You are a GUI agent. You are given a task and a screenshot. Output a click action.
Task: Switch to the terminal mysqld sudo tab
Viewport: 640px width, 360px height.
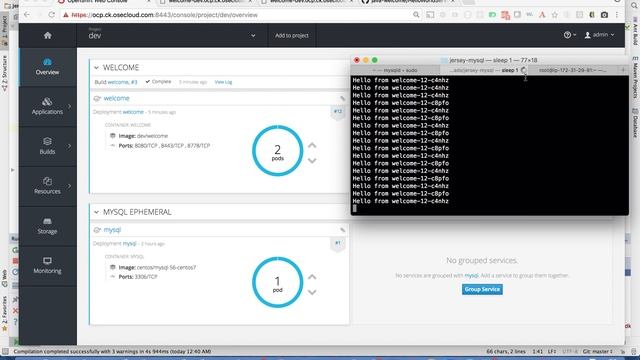tap(395, 70)
